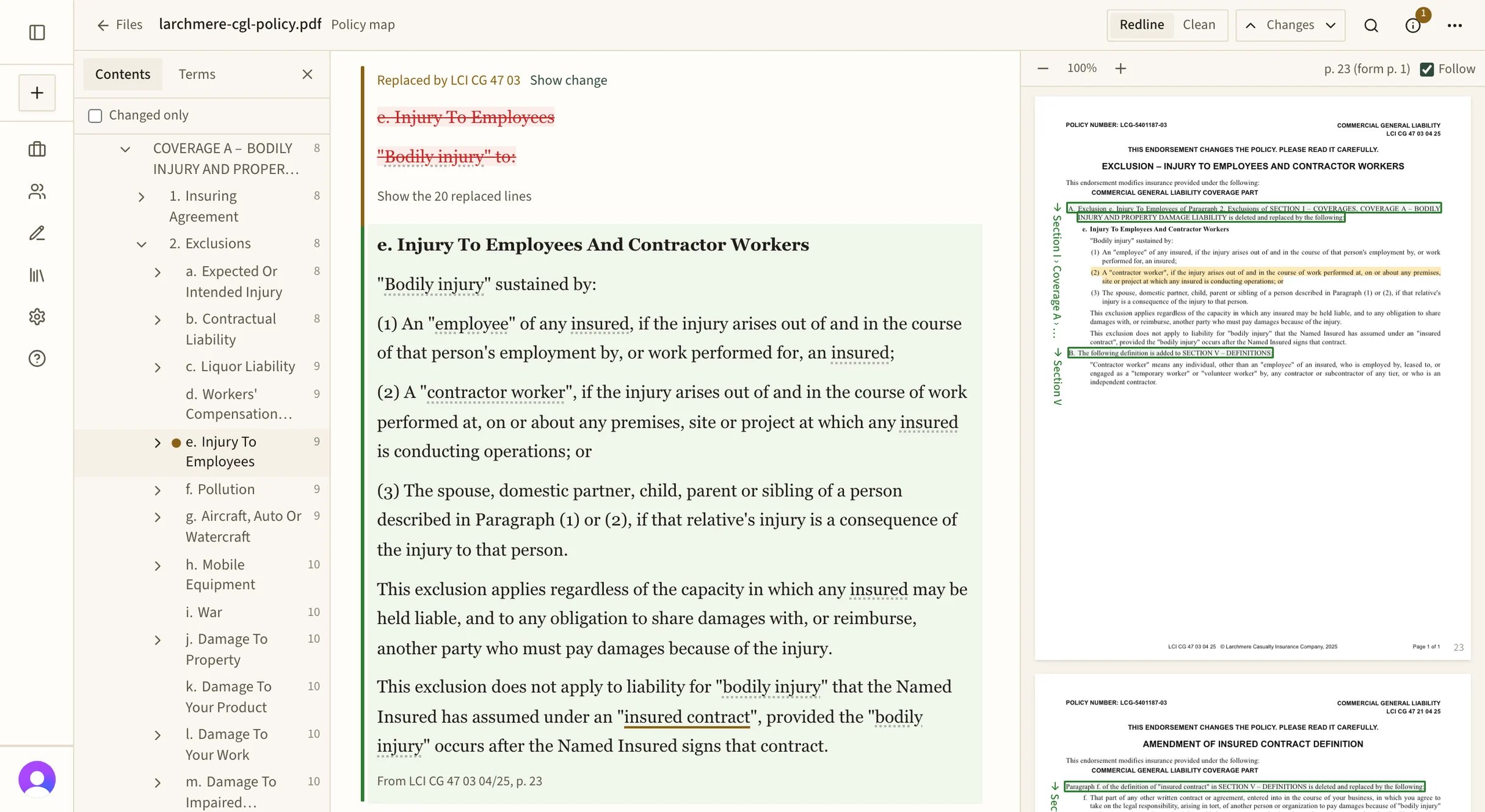1485x812 pixels.
Task: Open the Policy map view
Action: click(x=363, y=24)
